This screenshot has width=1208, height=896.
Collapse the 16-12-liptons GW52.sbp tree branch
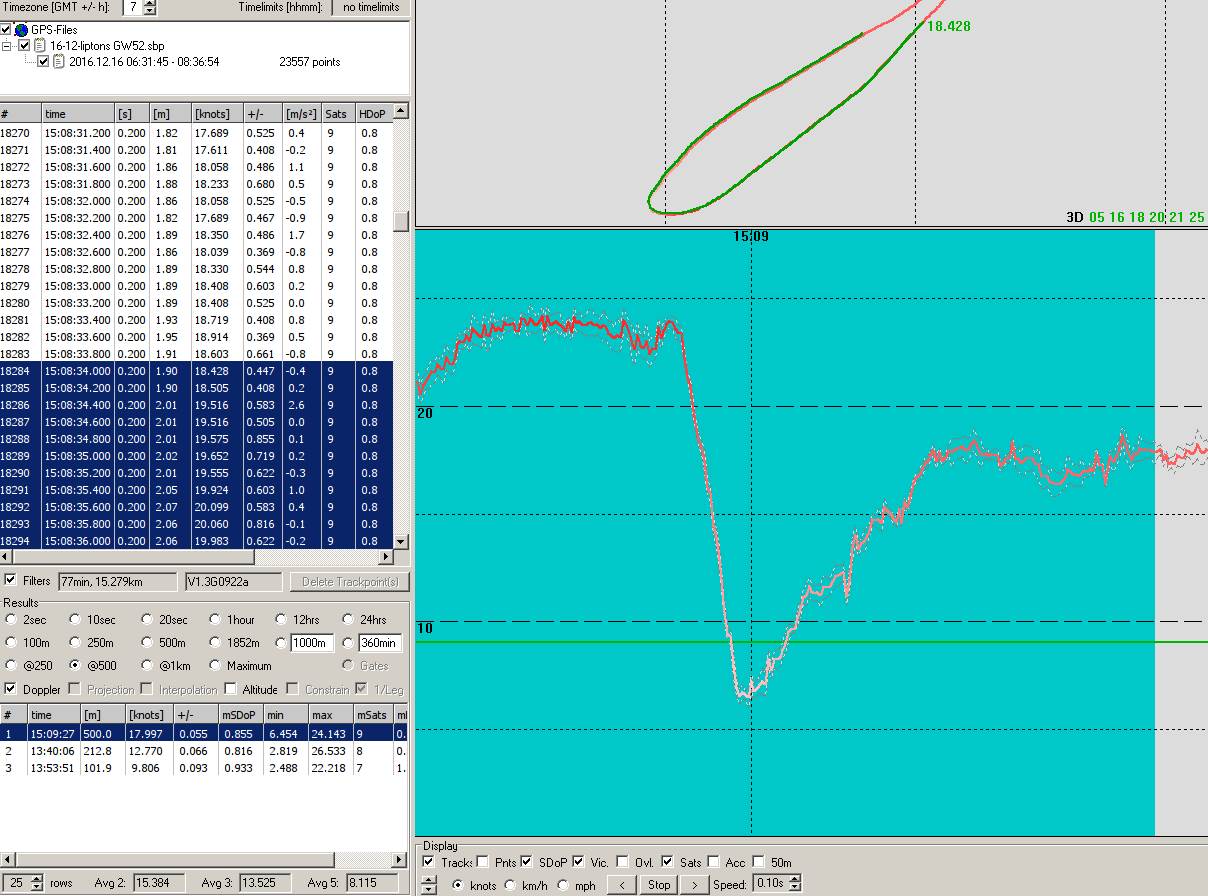click(6, 46)
